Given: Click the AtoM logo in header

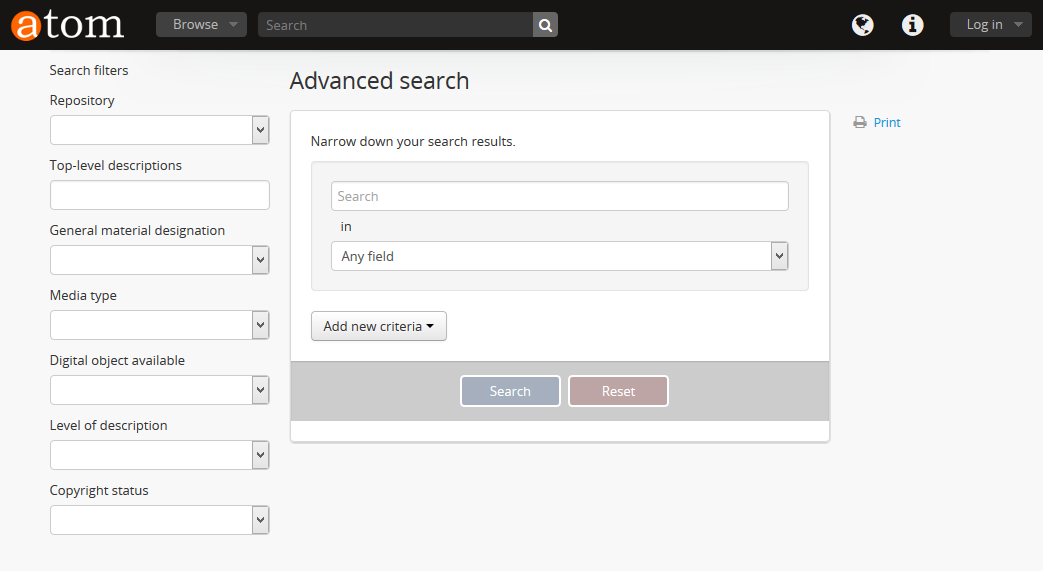Looking at the screenshot, I should pos(68,25).
